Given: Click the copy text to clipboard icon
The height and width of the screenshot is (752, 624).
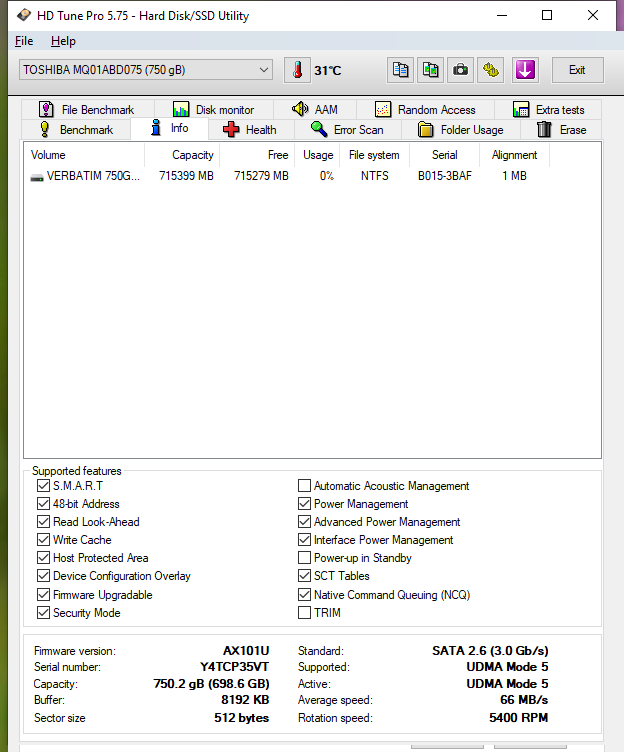Looking at the screenshot, I should tap(400, 70).
